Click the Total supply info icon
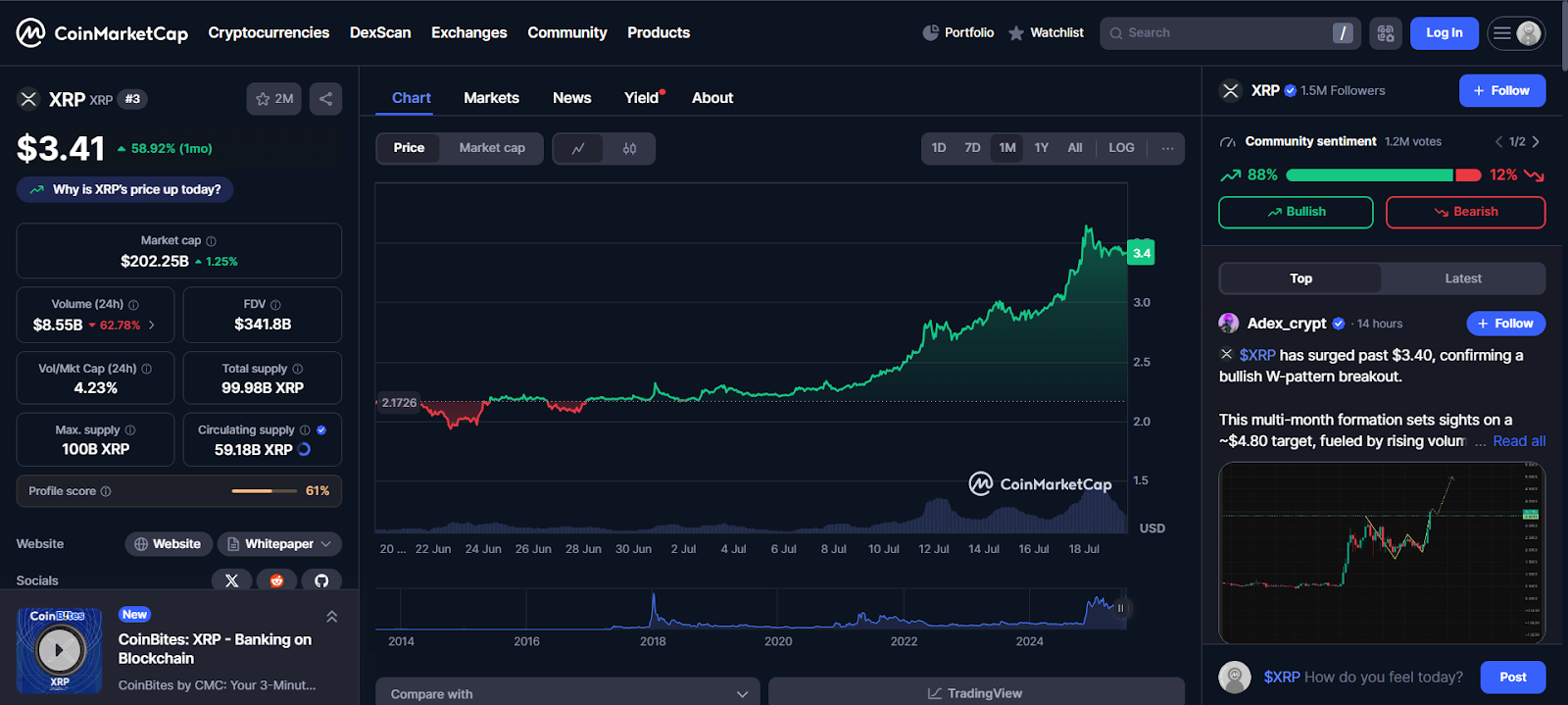1568x705 pixels. 298,369
